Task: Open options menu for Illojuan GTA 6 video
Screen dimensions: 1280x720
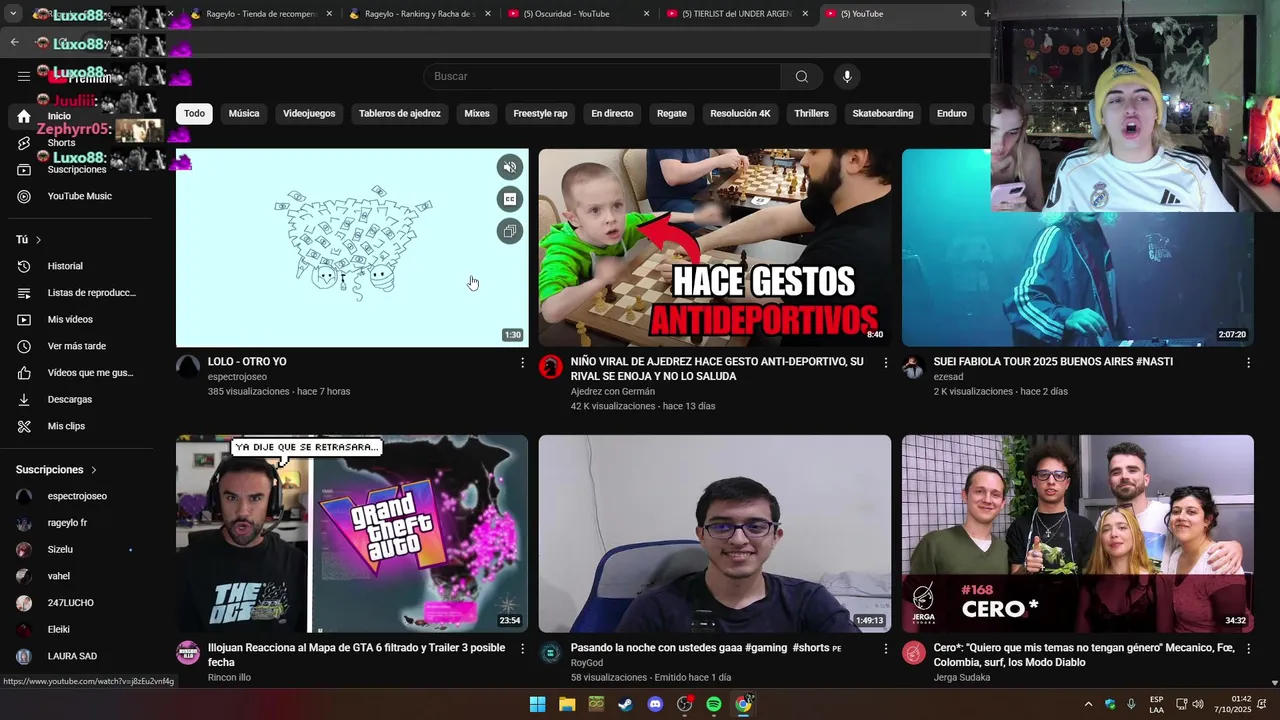Action: (522, 649)
